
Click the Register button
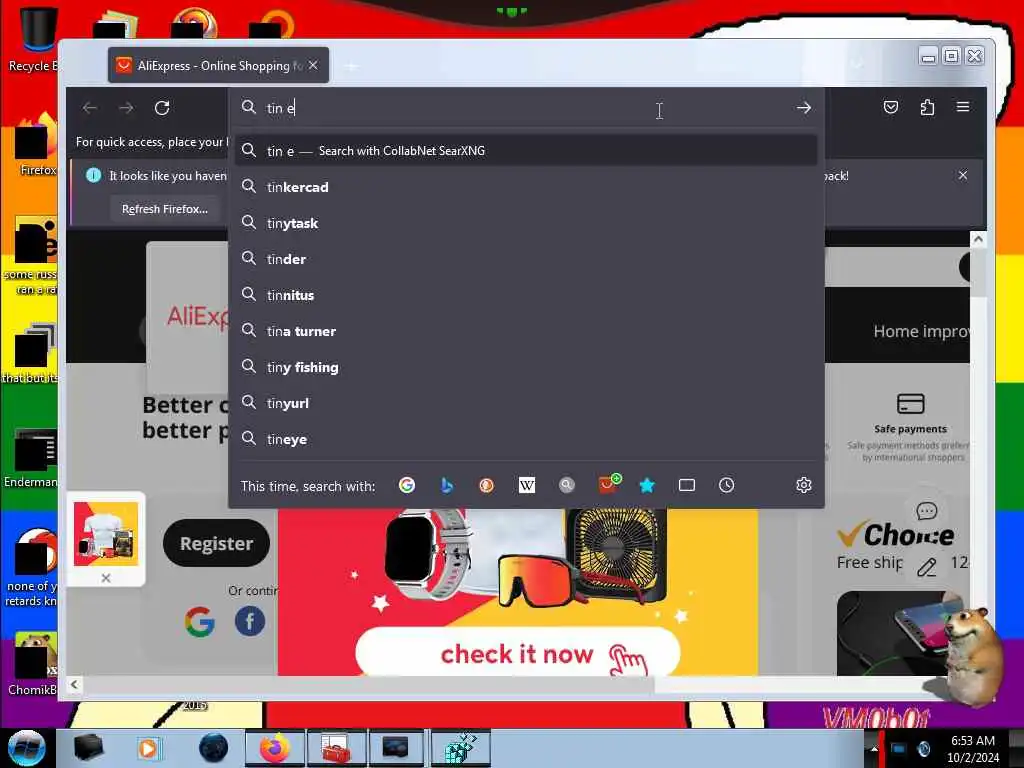[216, 543]
